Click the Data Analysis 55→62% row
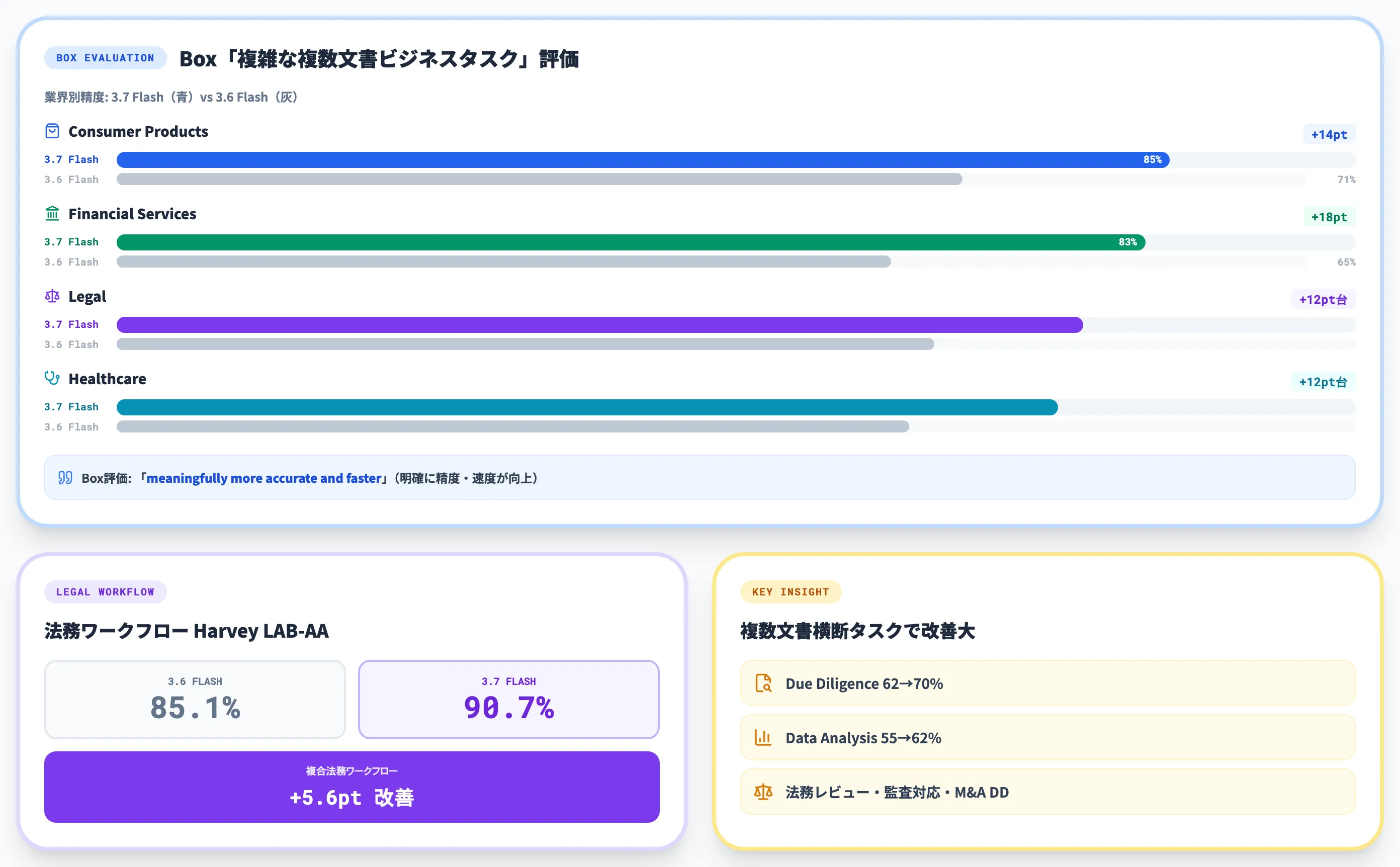 1047,737
